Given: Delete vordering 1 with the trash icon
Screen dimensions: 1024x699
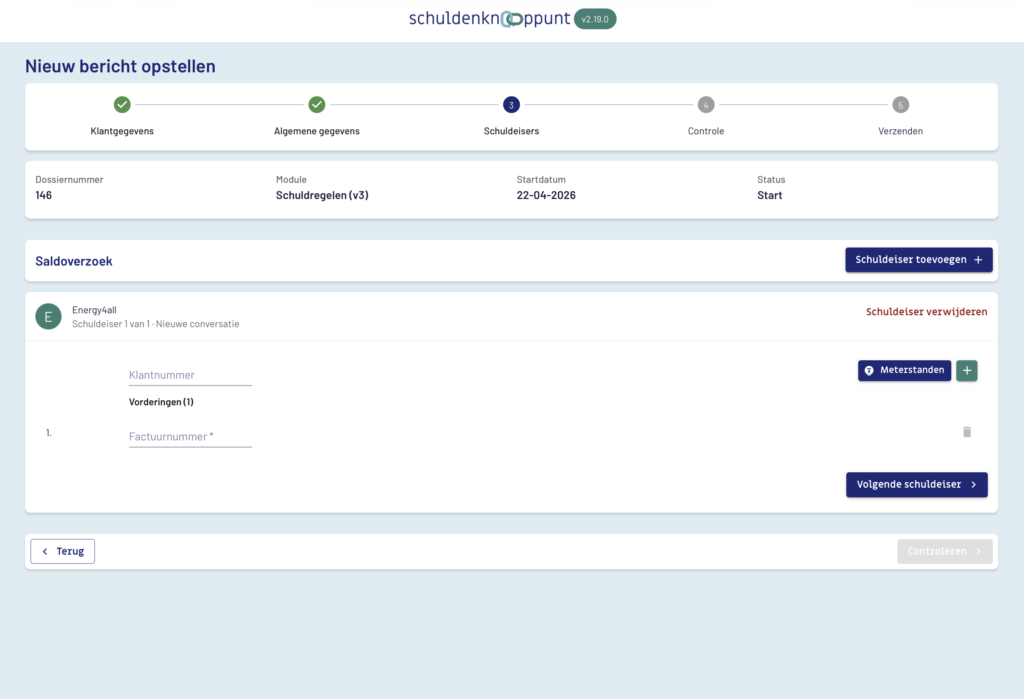Looking at the screenshot, I should point(966,432).
